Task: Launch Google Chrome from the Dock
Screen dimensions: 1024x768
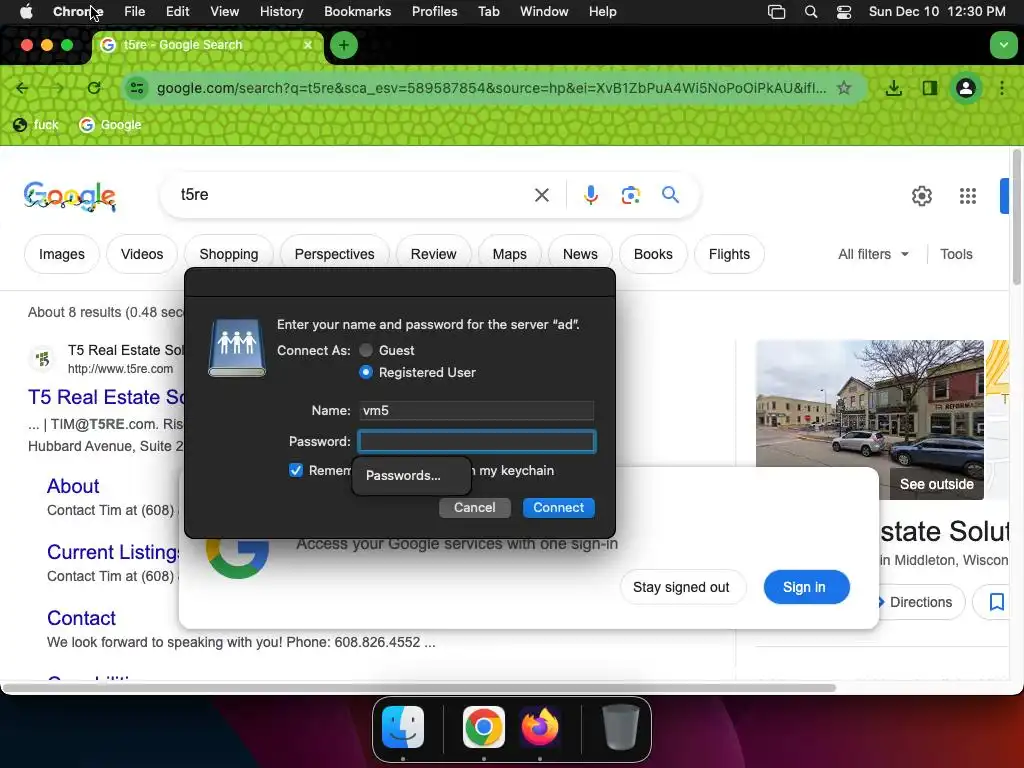Action: click(x=483, y=727)
